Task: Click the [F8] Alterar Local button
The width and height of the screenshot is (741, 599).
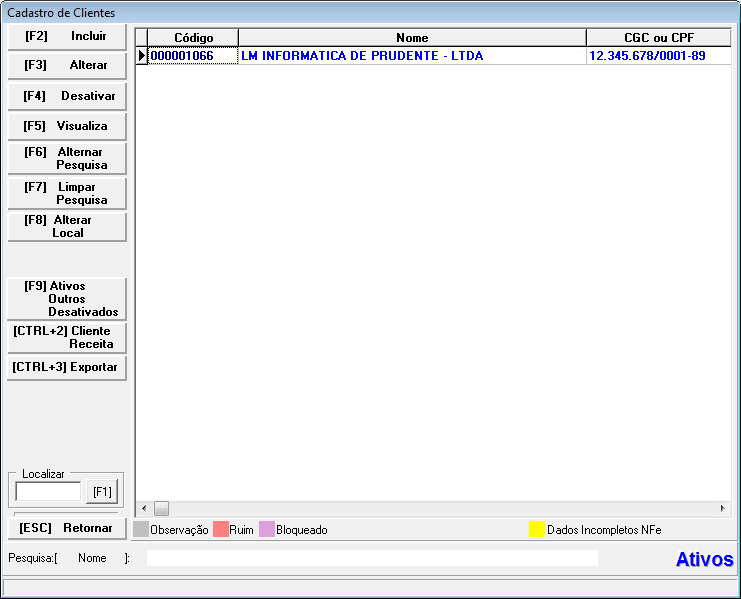Action: point(66,226)
